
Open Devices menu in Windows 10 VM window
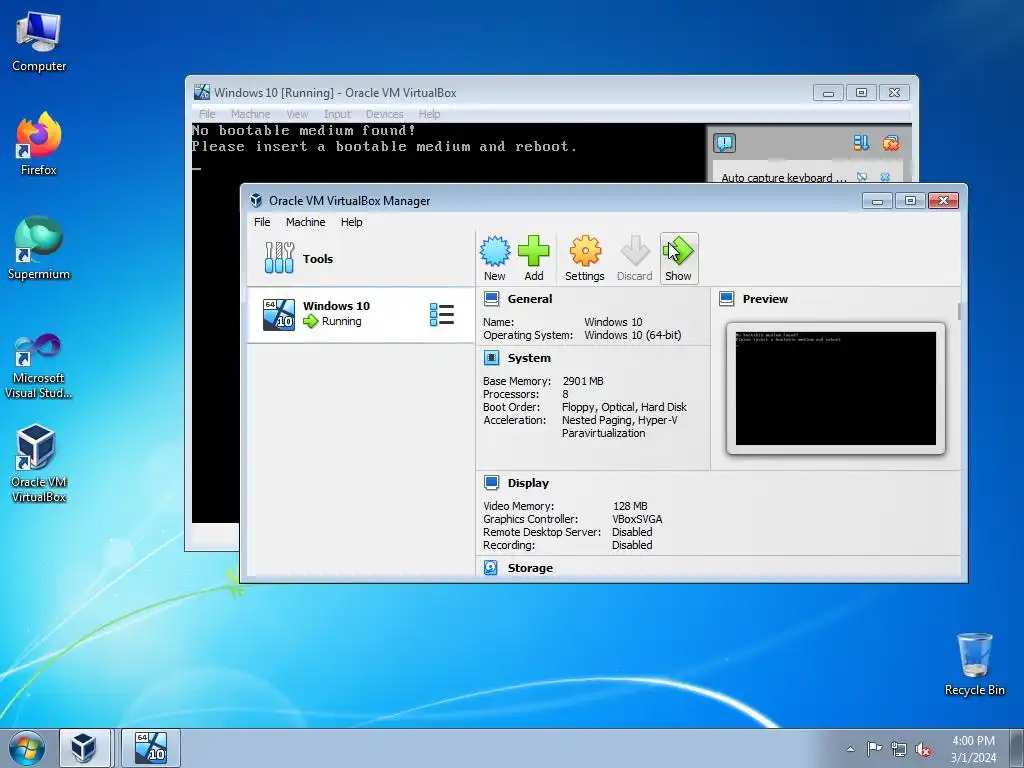tap(385, 114)
